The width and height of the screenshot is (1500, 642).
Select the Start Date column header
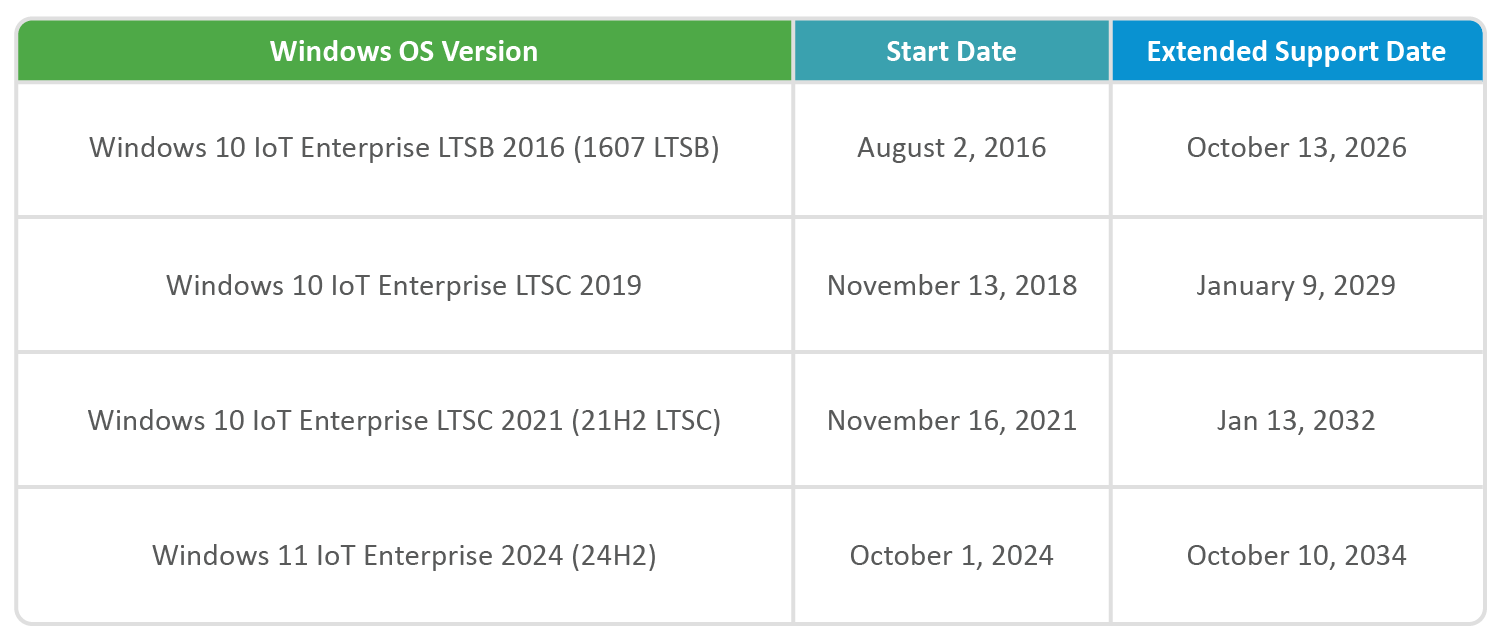(951, 51)
